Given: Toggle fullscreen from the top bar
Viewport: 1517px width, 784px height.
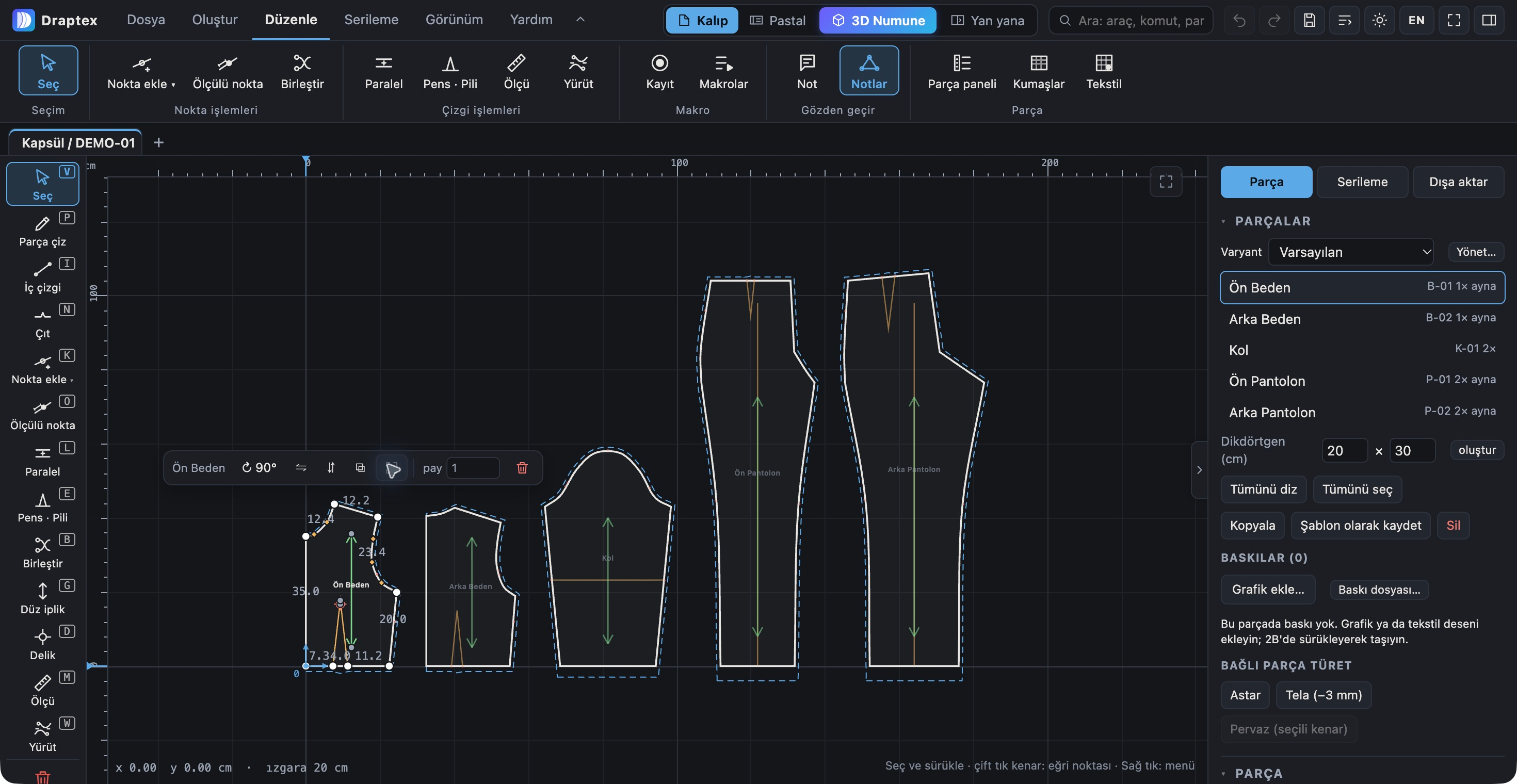Looking at the screenshot, I should pos(1454,21).
